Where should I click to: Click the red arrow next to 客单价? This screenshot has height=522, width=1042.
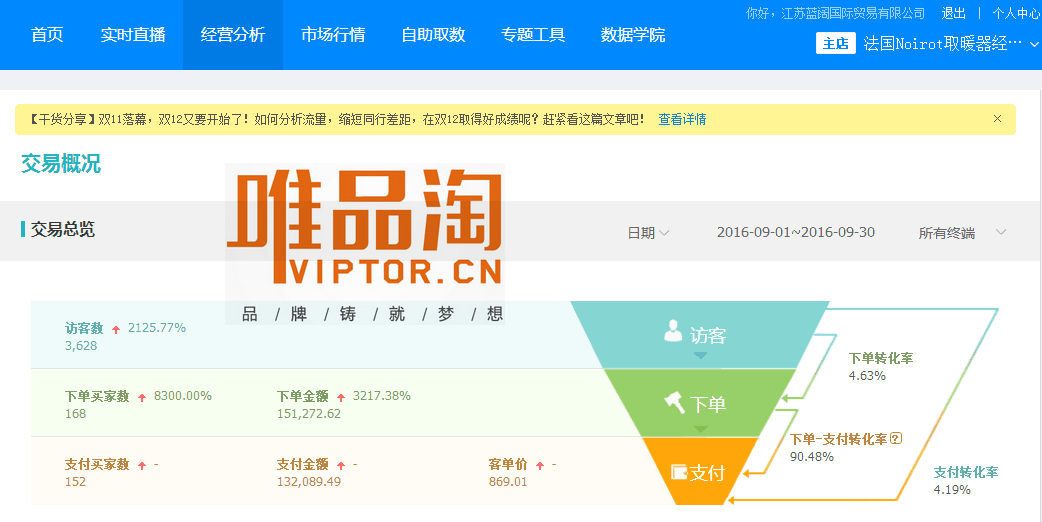[540, 465]
